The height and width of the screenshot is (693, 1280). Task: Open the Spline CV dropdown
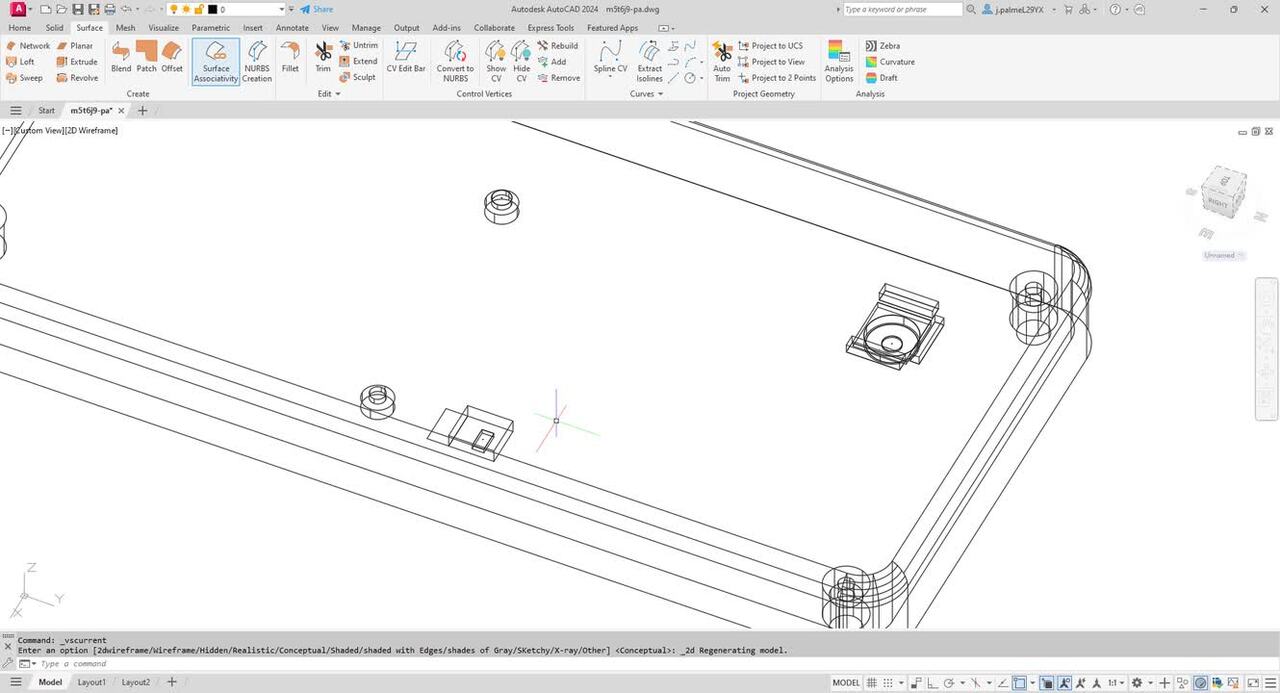point(610,76)
